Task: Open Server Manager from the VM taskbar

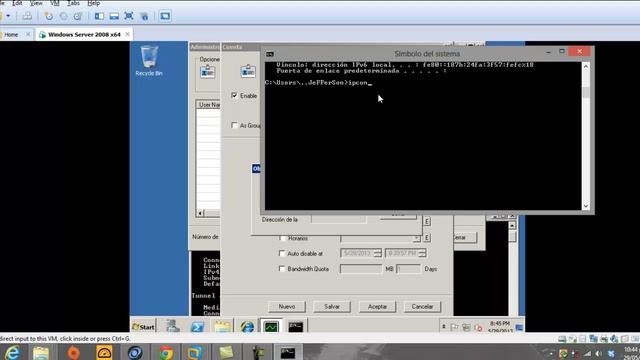Action: click(x=173, y=326)
